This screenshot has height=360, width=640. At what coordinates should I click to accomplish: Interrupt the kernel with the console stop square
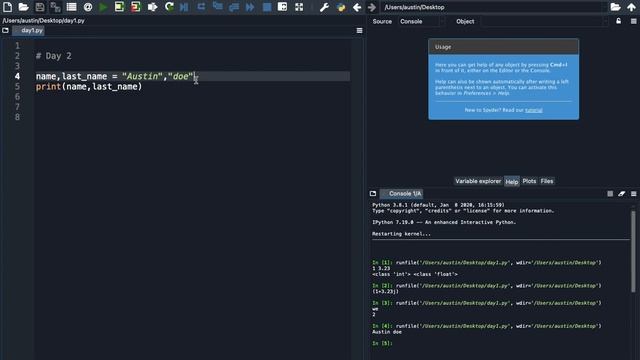610,193
